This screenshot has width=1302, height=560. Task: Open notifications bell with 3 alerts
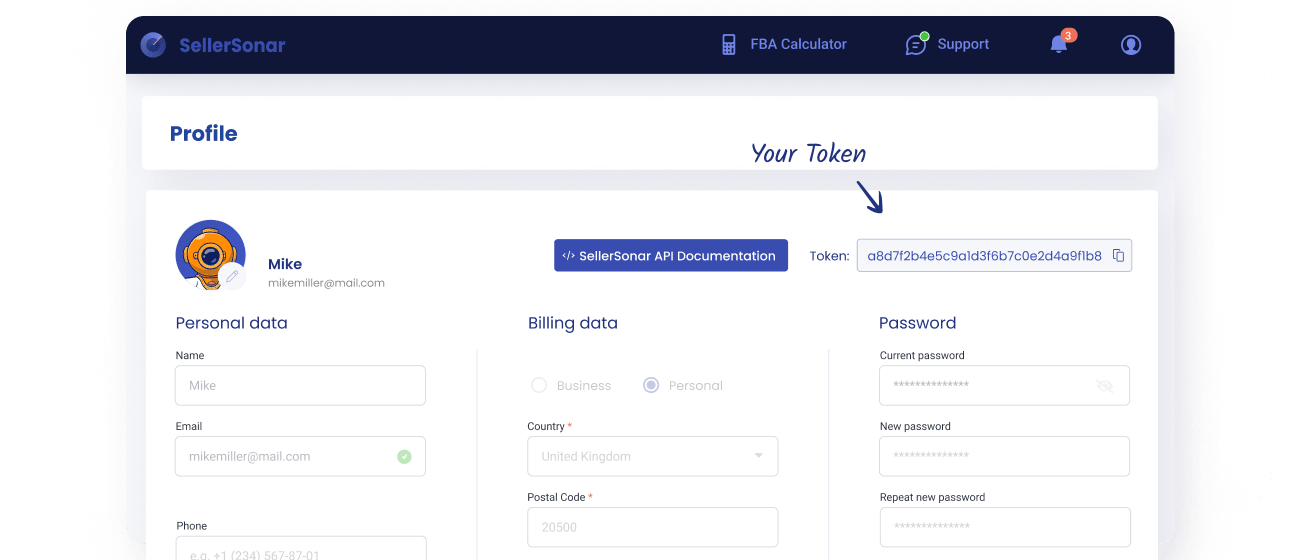coord(1059,45)
